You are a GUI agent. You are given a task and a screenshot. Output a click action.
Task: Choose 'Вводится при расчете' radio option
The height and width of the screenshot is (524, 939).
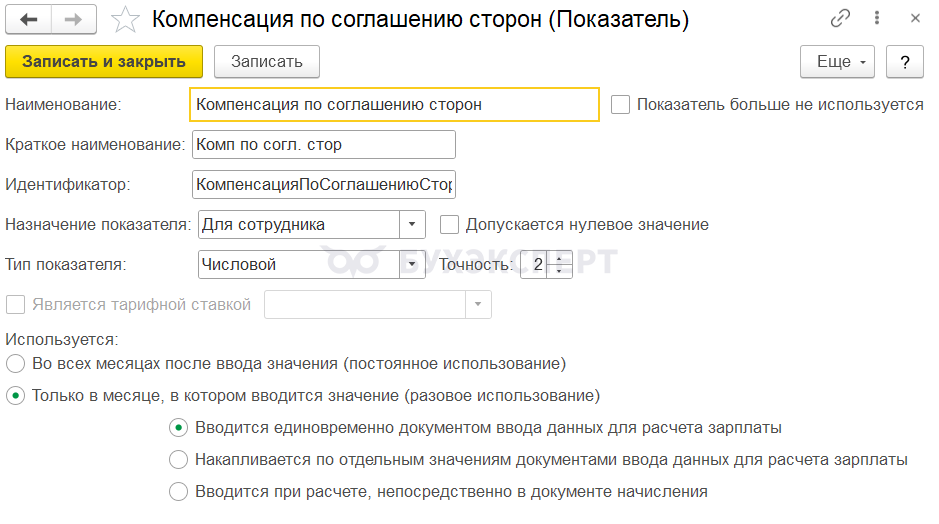178,491
